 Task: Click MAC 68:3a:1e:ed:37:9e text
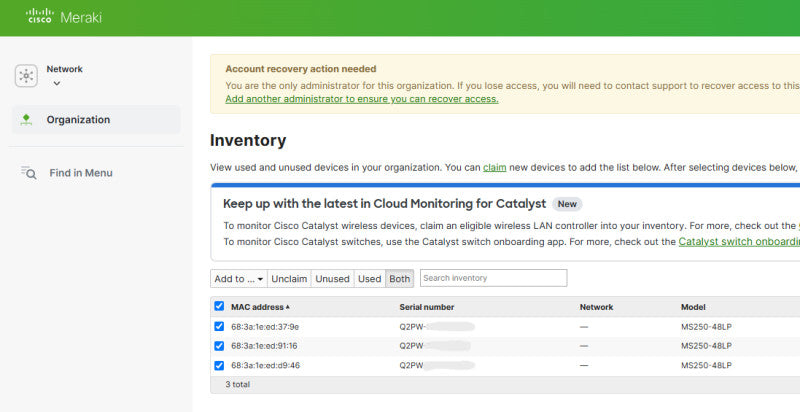(x=265, y=327)
